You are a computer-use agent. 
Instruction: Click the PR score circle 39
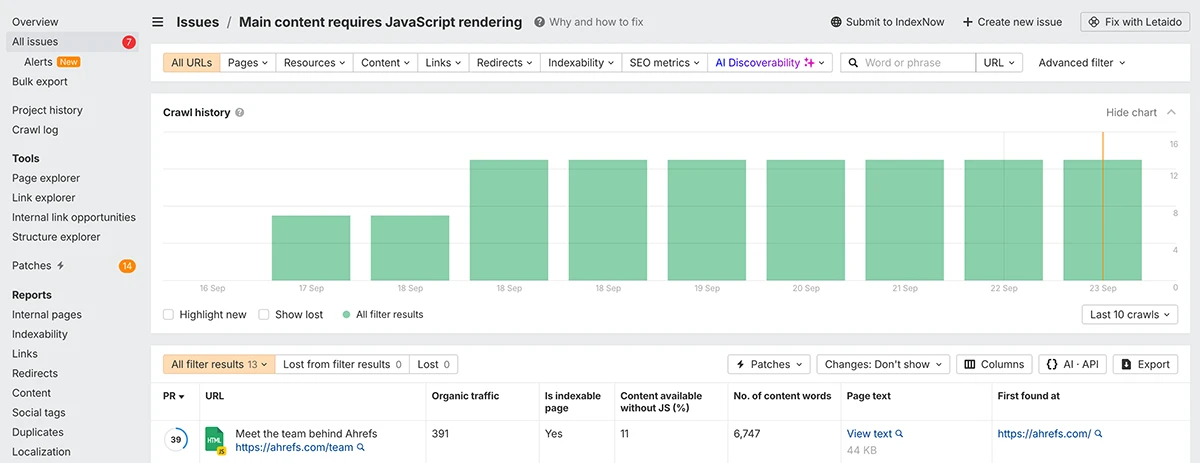[x=176, y=440]
